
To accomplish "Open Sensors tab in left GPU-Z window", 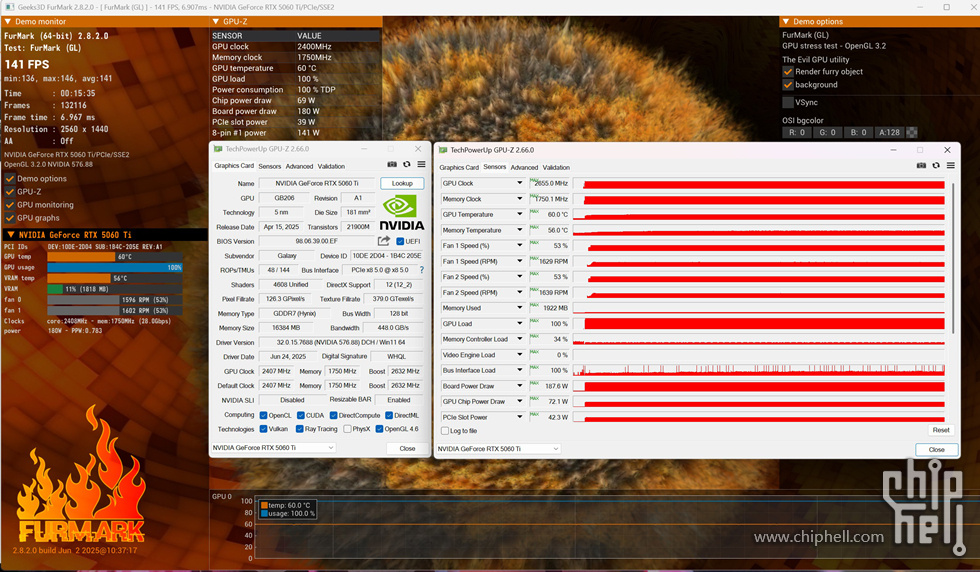I will coord(269,166).
